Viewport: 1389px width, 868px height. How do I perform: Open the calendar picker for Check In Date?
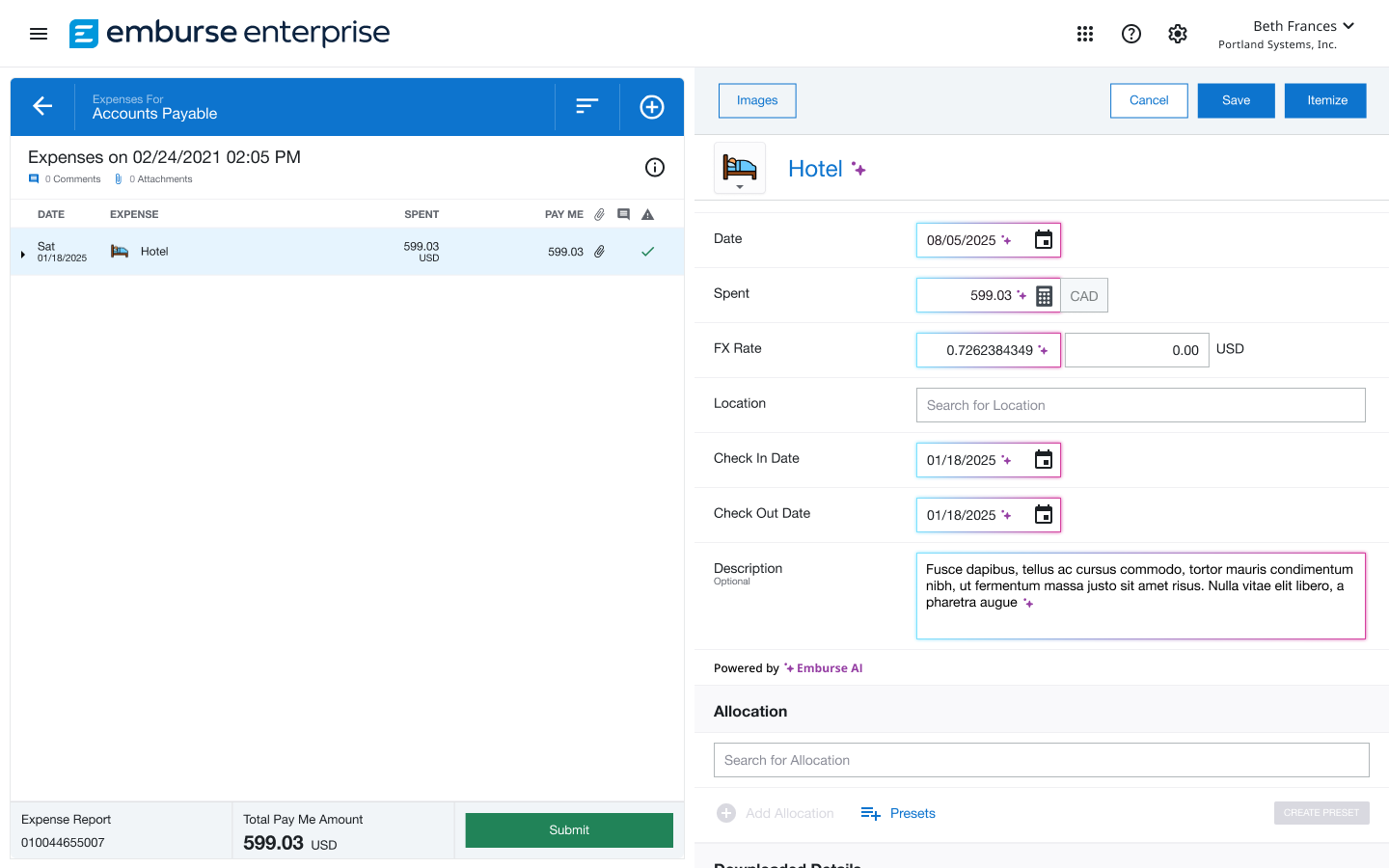[1043, 460]
